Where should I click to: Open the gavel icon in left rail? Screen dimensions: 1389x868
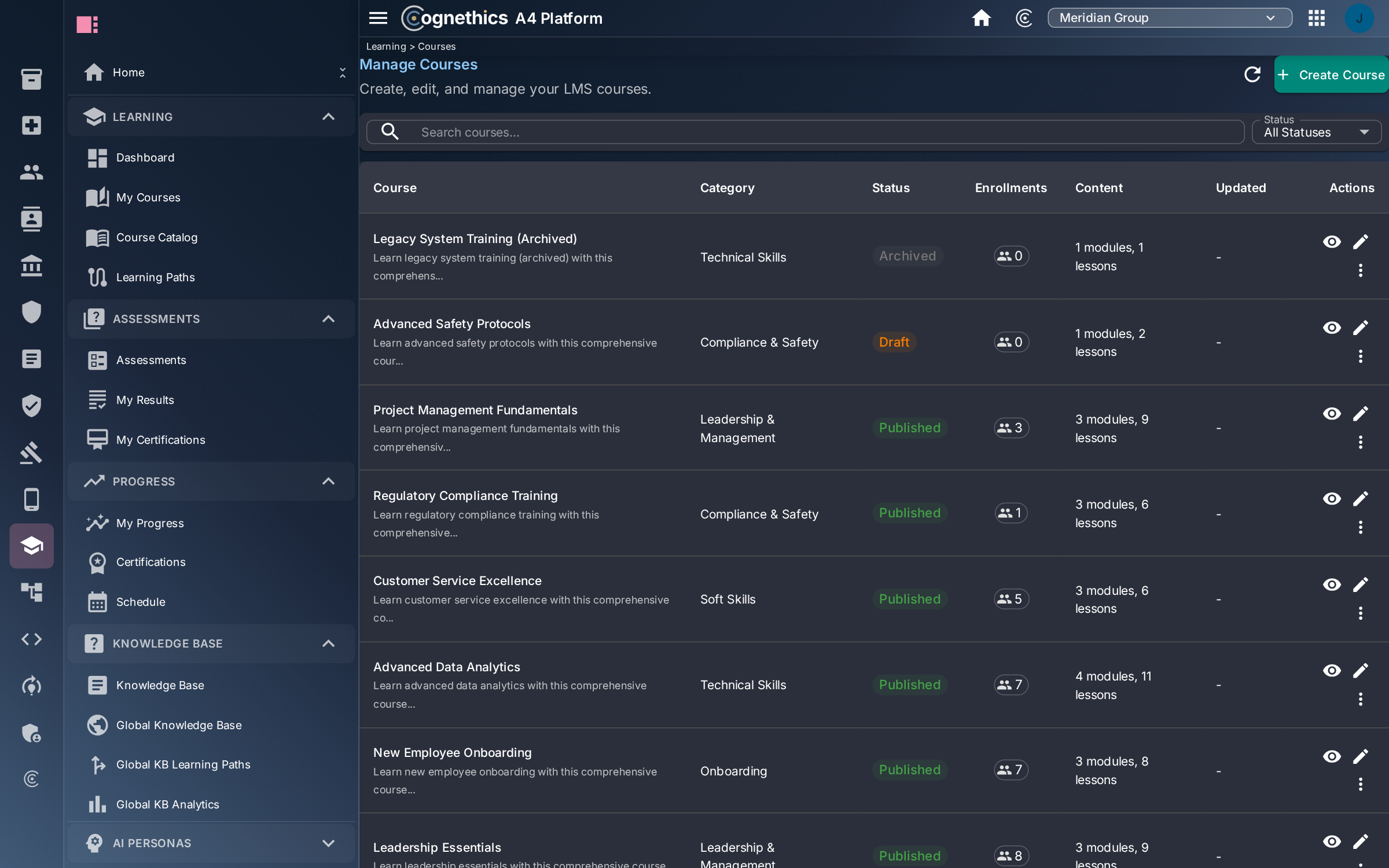(32, 453)
